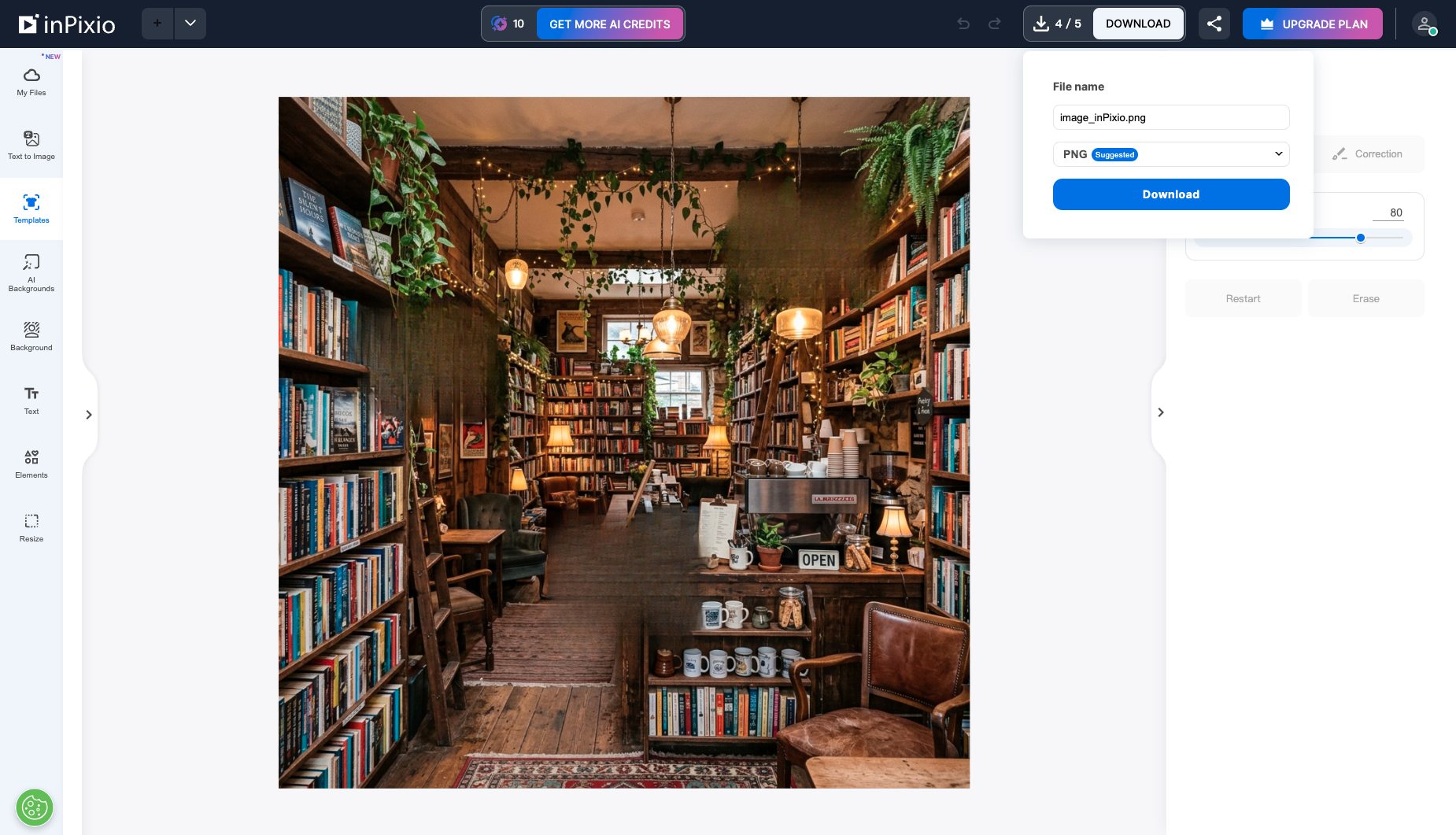Select the AI Backgrounds tool
This screenshot has height=835, width=1456.
tap(31, 272)
